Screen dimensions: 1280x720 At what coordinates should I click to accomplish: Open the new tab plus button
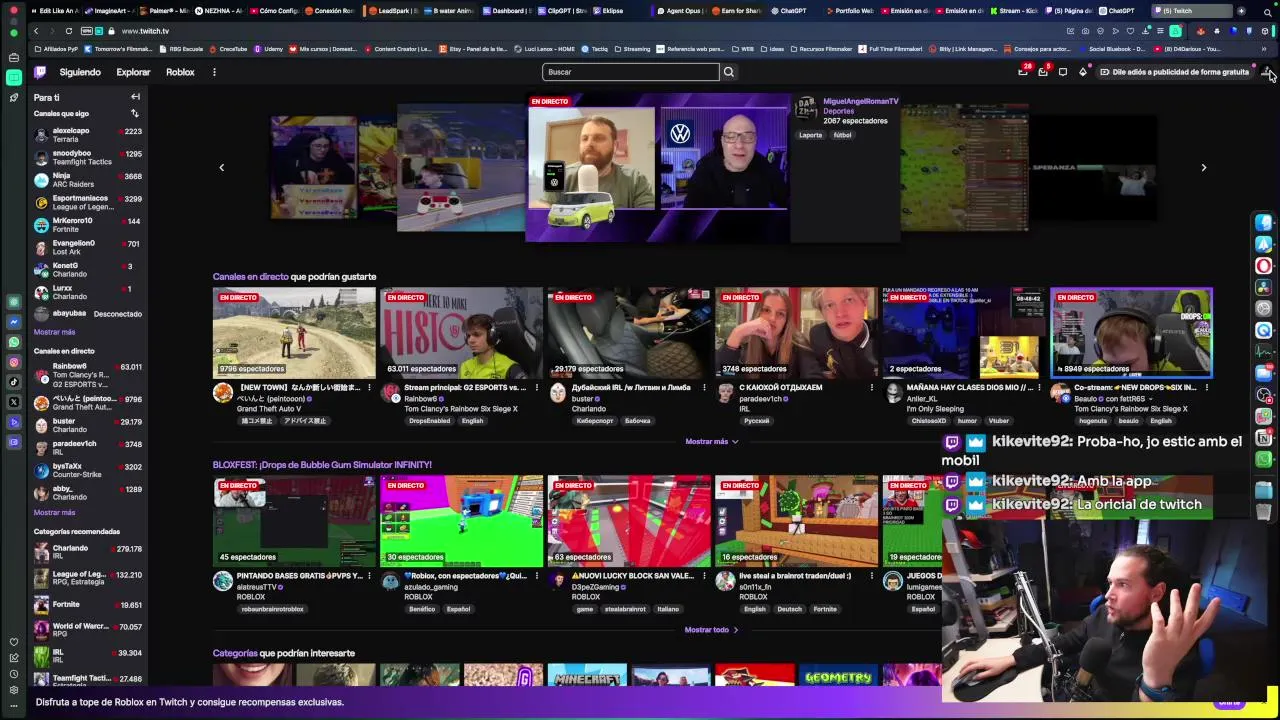(1241, 11)
